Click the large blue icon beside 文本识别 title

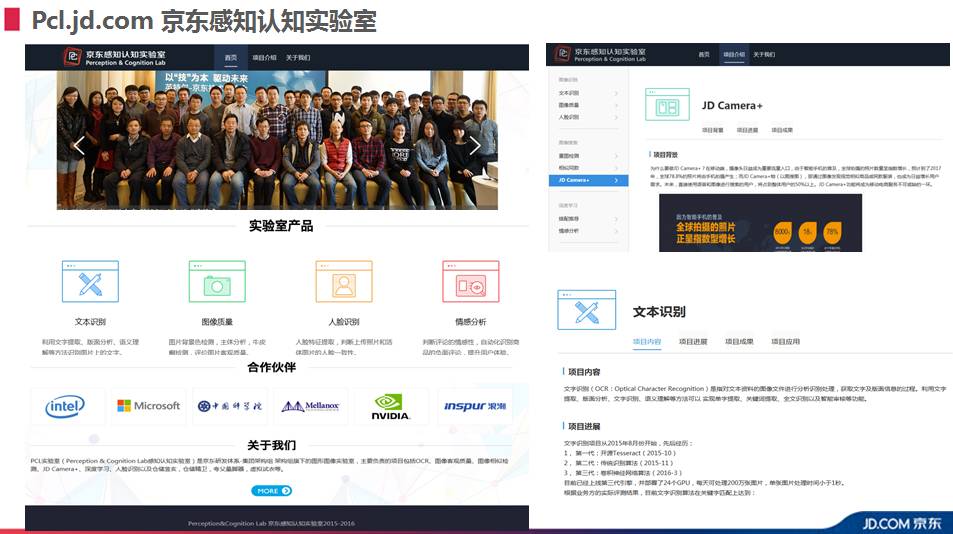587,310
